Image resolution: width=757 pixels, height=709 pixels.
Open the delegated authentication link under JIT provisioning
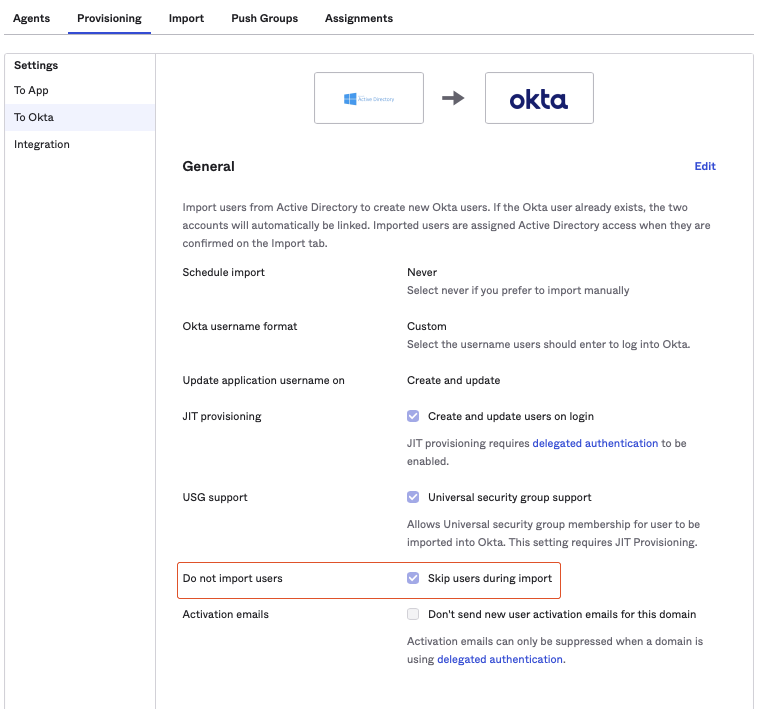click(x=595, y=443)
